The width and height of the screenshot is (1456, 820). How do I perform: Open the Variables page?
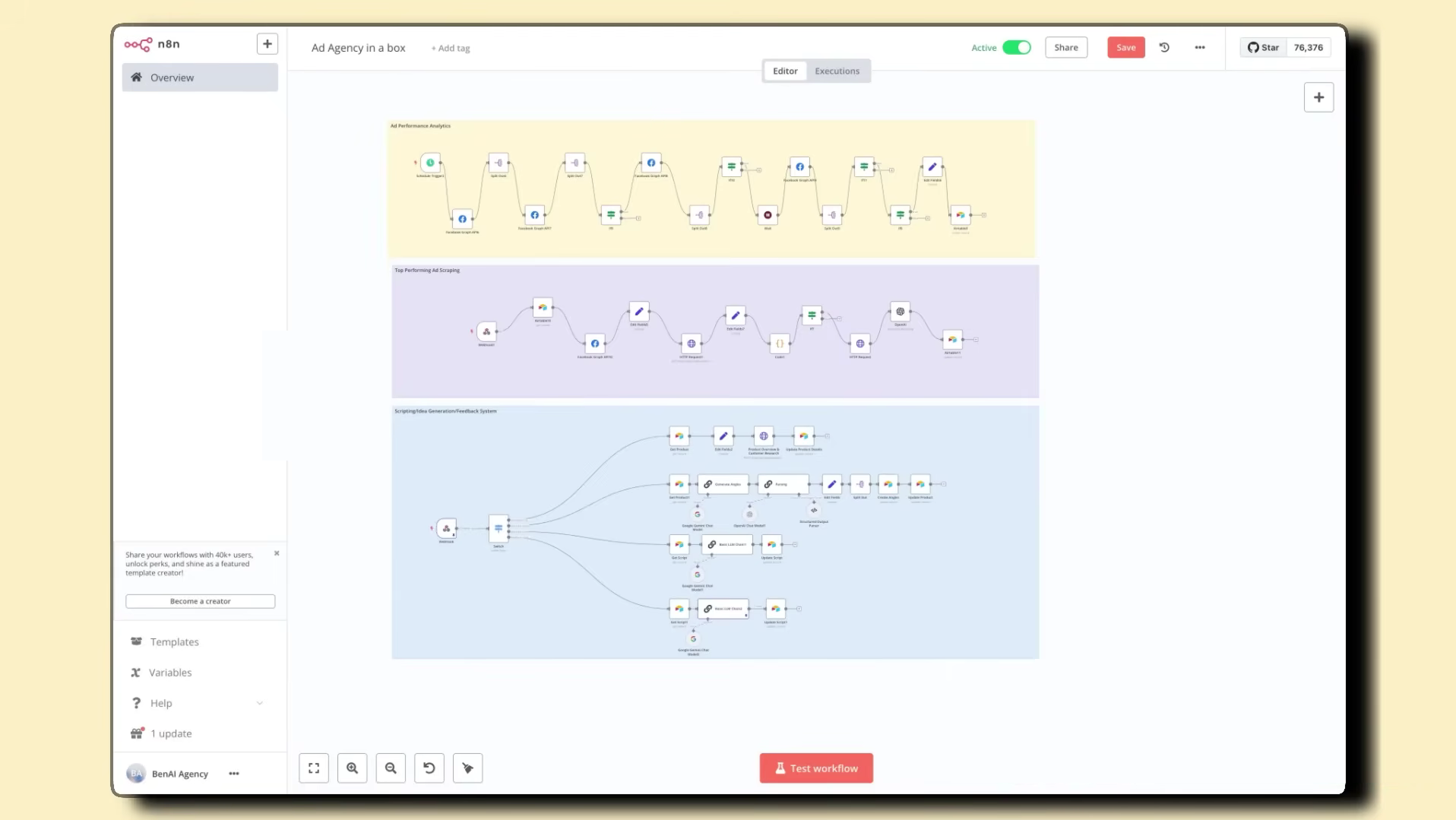click(170, 673)
